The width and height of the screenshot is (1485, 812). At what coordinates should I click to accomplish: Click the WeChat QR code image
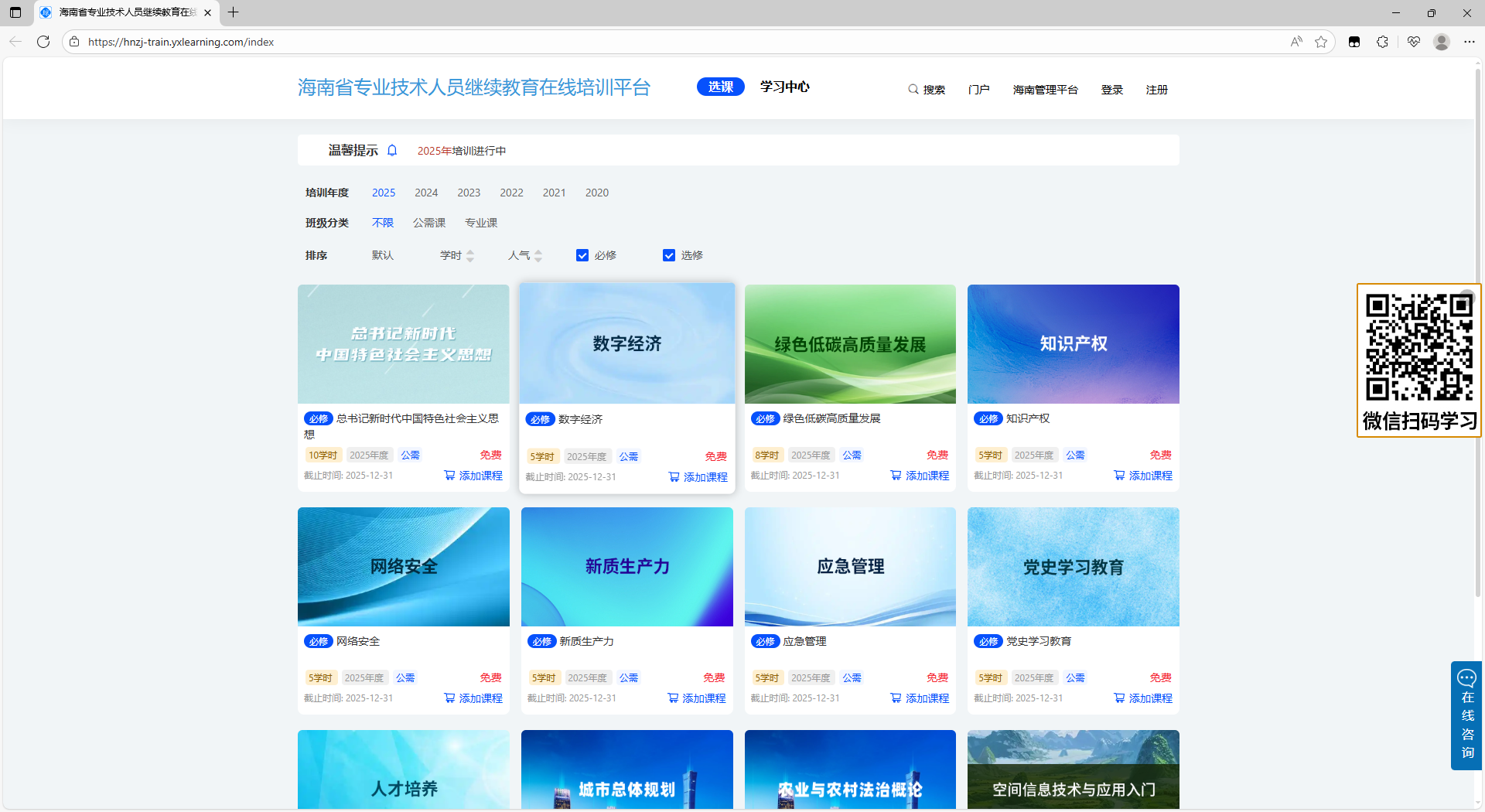pos(1419,347)
